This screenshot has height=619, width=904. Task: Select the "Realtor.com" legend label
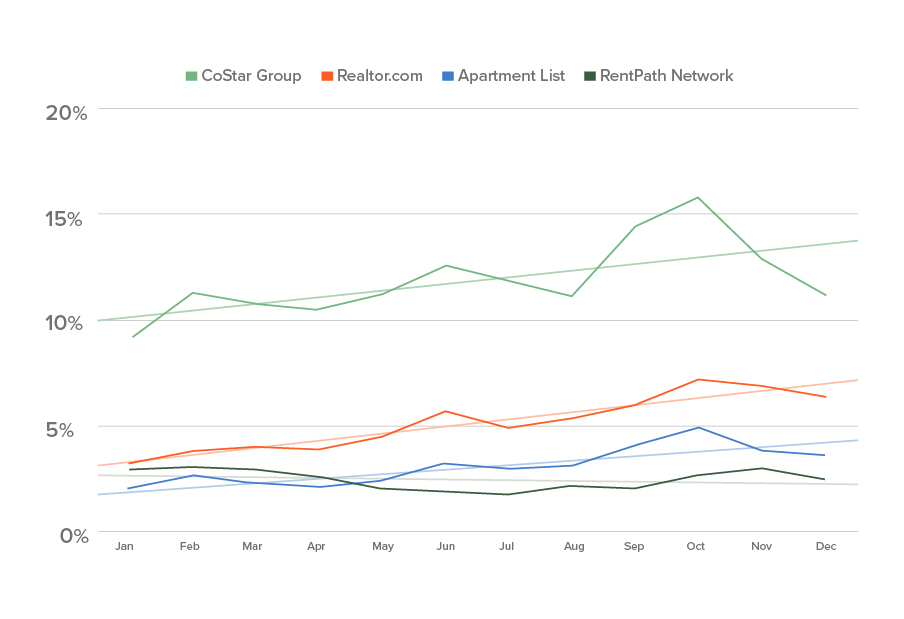click(x=380, y=76)
